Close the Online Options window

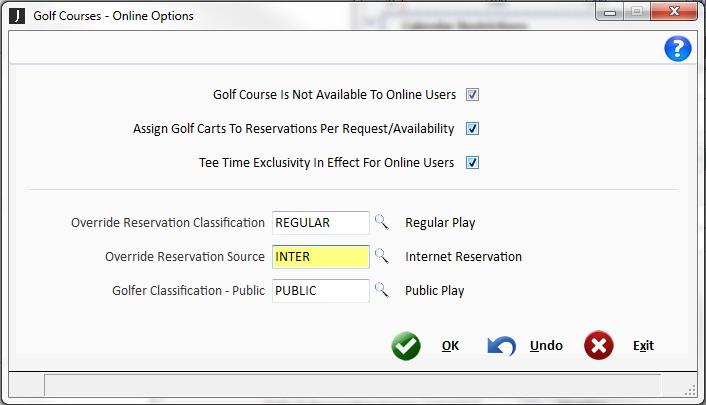672,14
